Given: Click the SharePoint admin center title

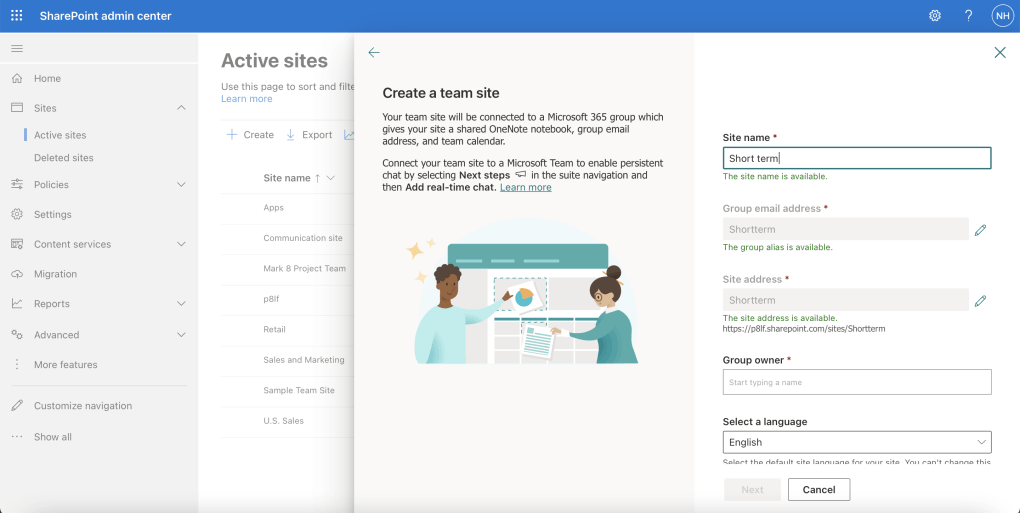Looking at the screenshot, I should [105, 16].
